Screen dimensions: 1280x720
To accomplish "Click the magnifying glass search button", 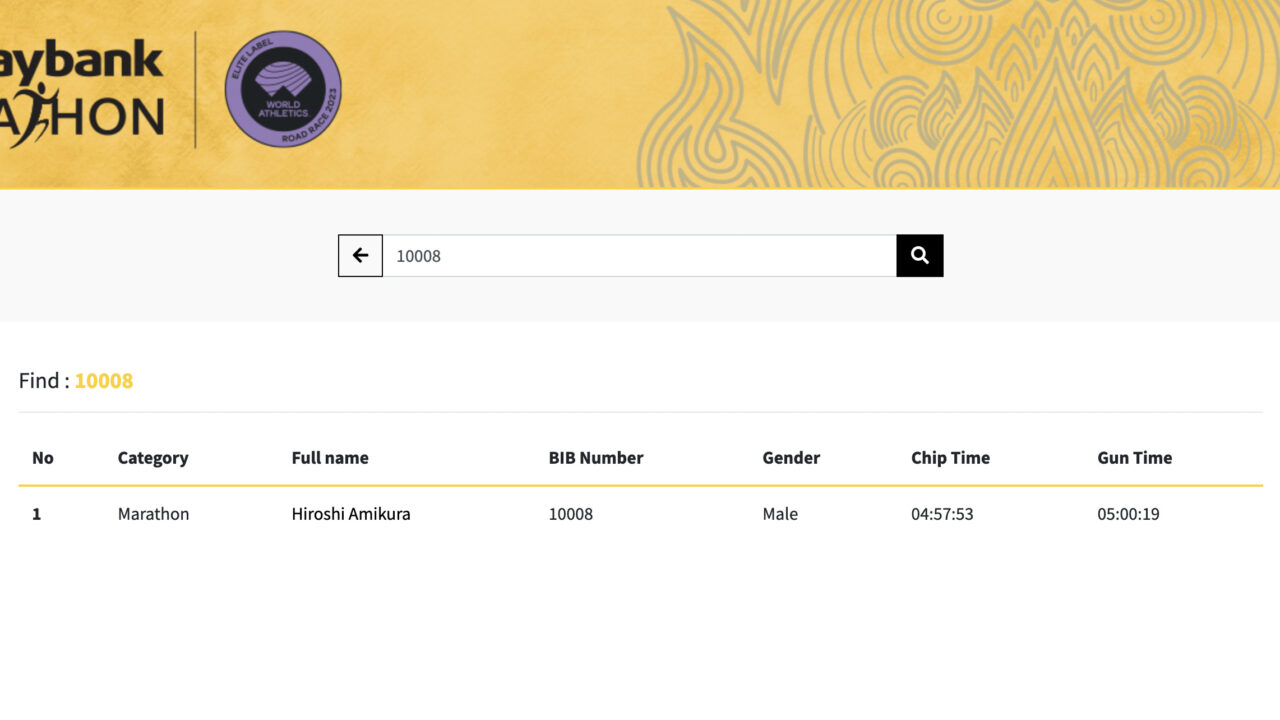I will click(x=920, y=256).
